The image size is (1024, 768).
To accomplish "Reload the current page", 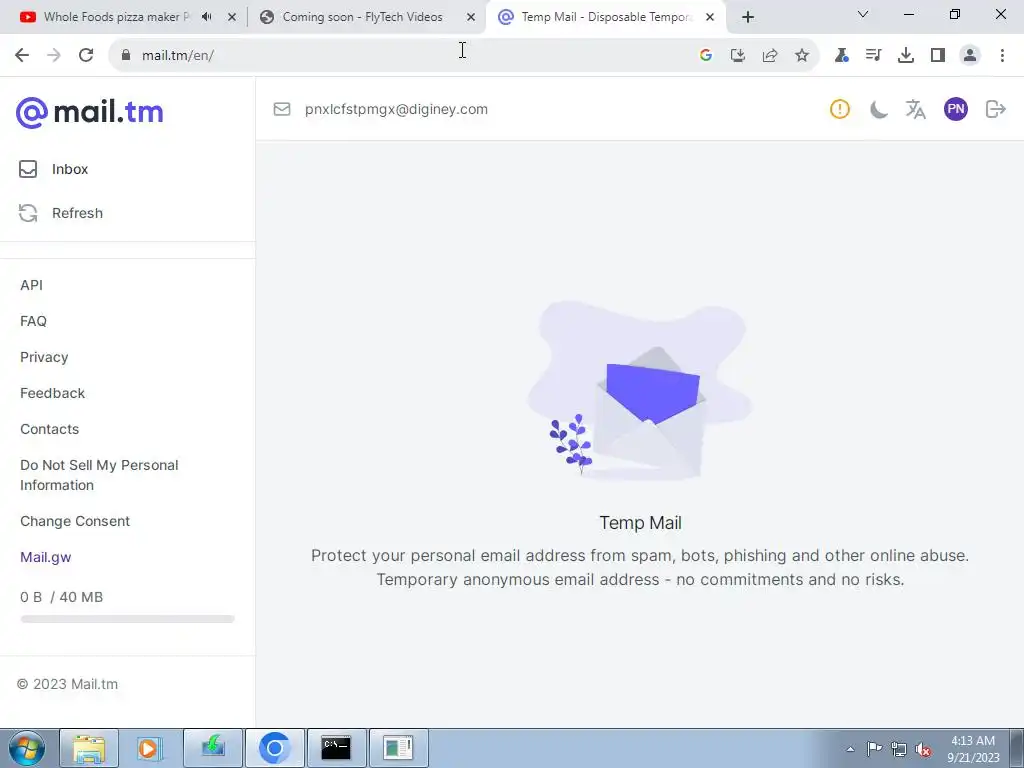I will (x=86, y=56).
